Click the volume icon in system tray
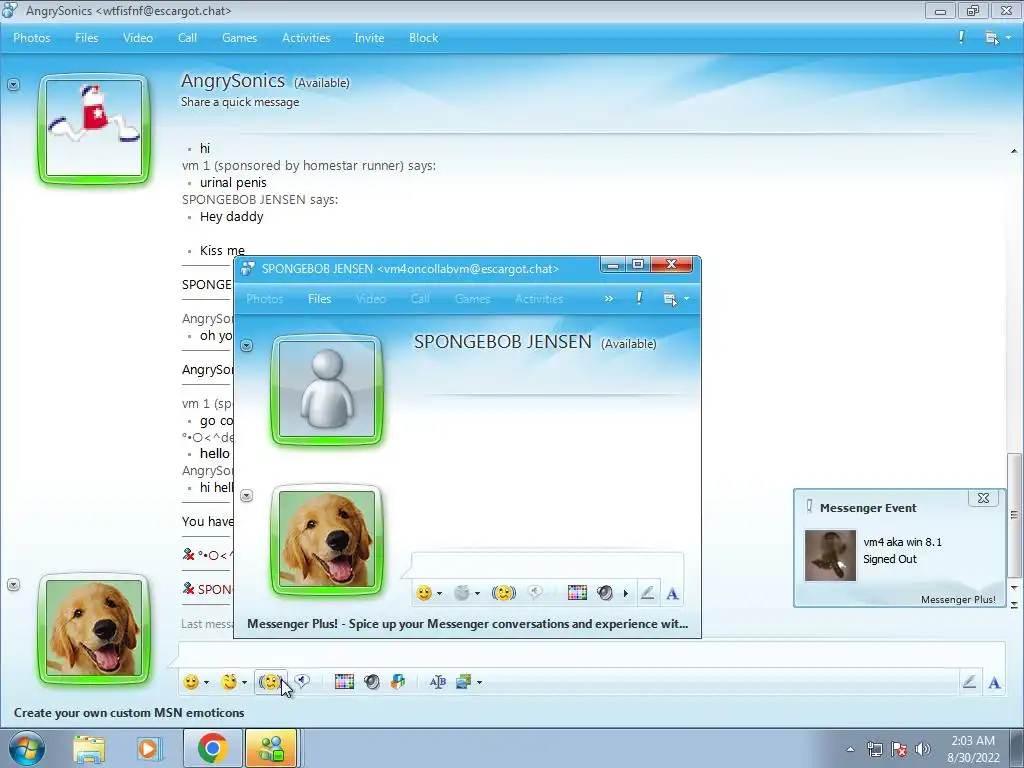This screenshot has width=1024, height=768. [923, 749]
